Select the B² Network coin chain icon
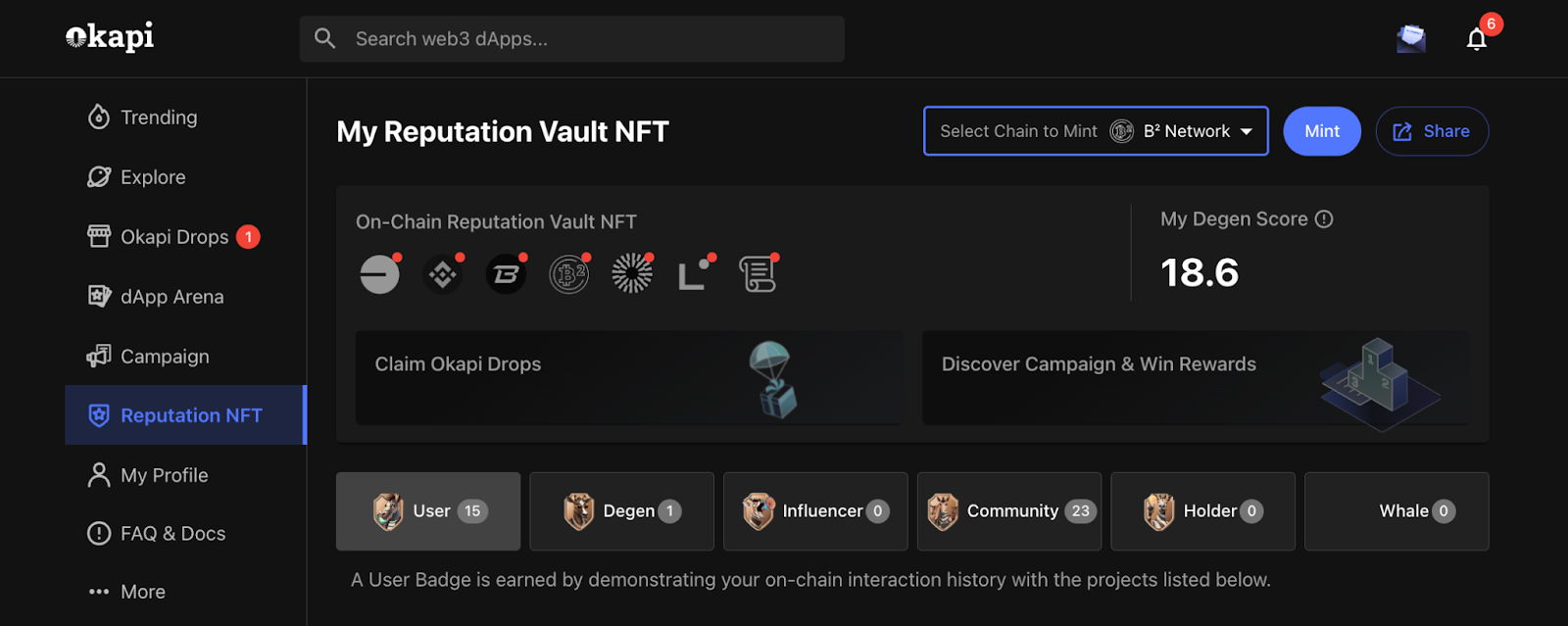This screenshot has width=1568, height=626. point(568,274)
